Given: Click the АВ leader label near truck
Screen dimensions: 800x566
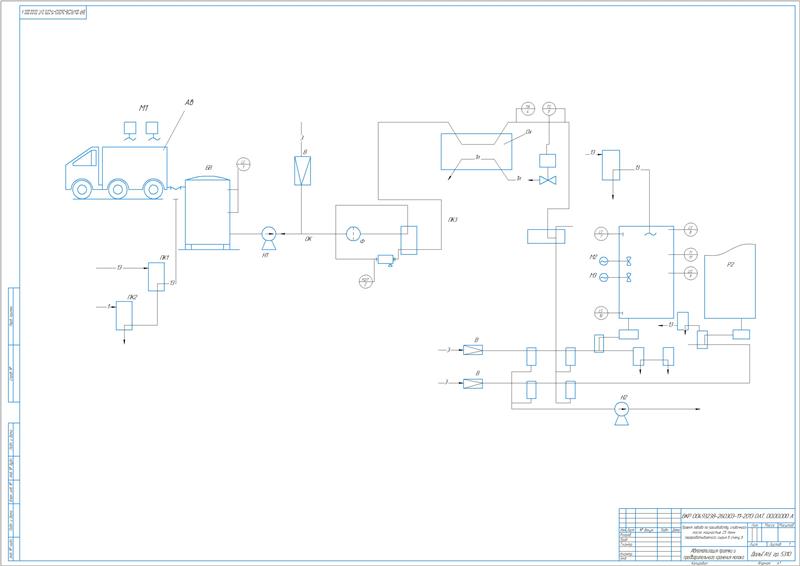Looking at the screenshot, I should pos(189,103).
